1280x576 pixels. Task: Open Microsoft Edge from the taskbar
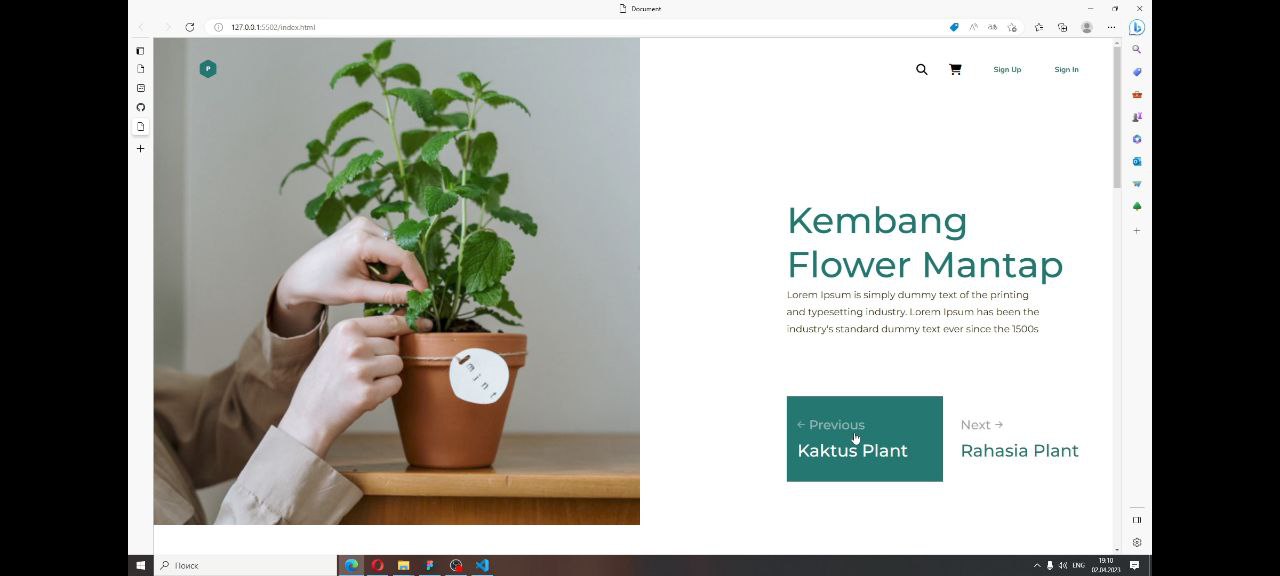pyautogui.click(x=351, y=565)
